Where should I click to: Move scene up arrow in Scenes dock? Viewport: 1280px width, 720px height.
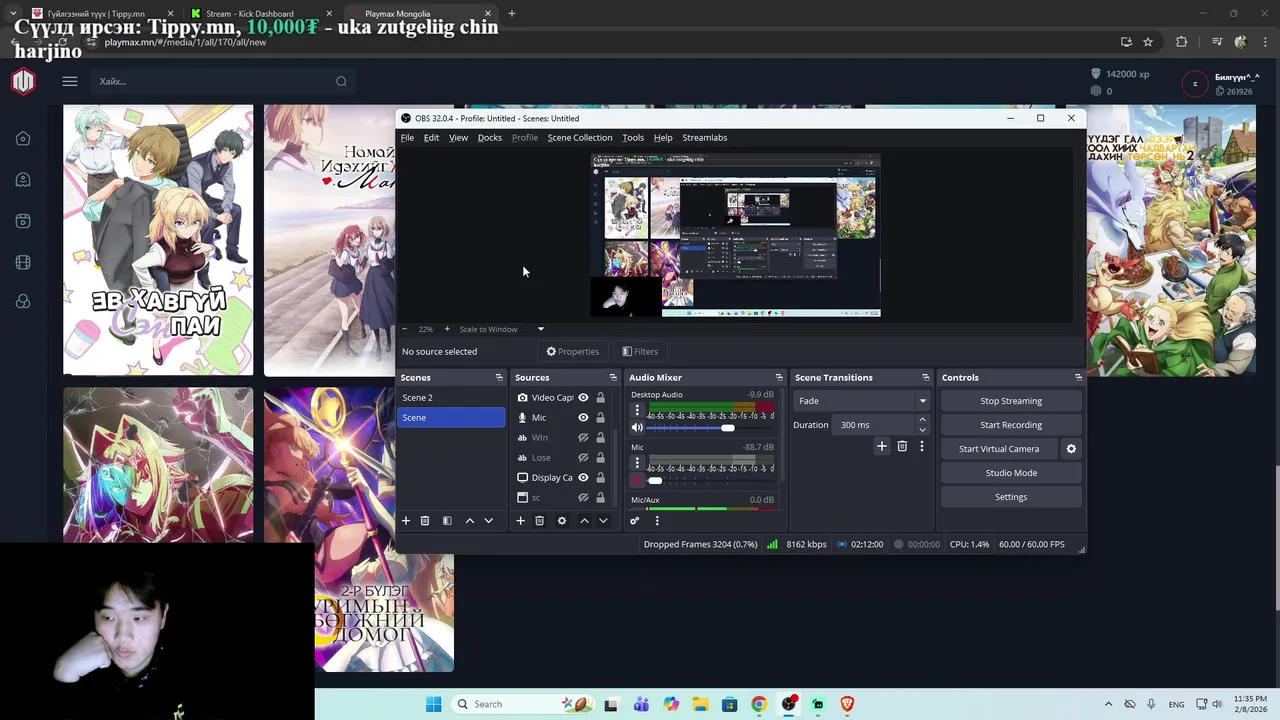469,521
